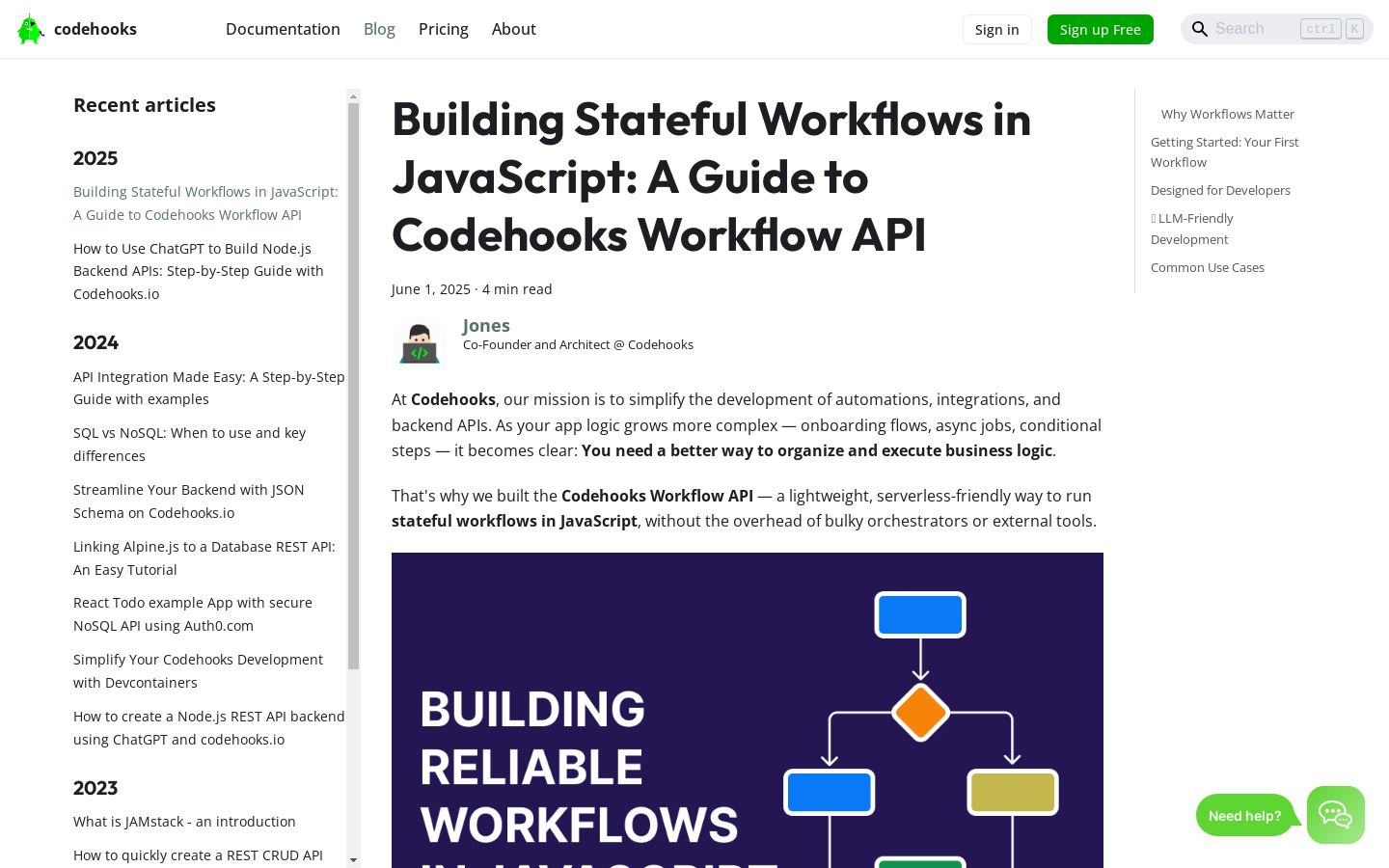The width and height of the screenshot is (1389, 868).
Task: Open React Todo example App article
Action: click(x=193, y=614)
